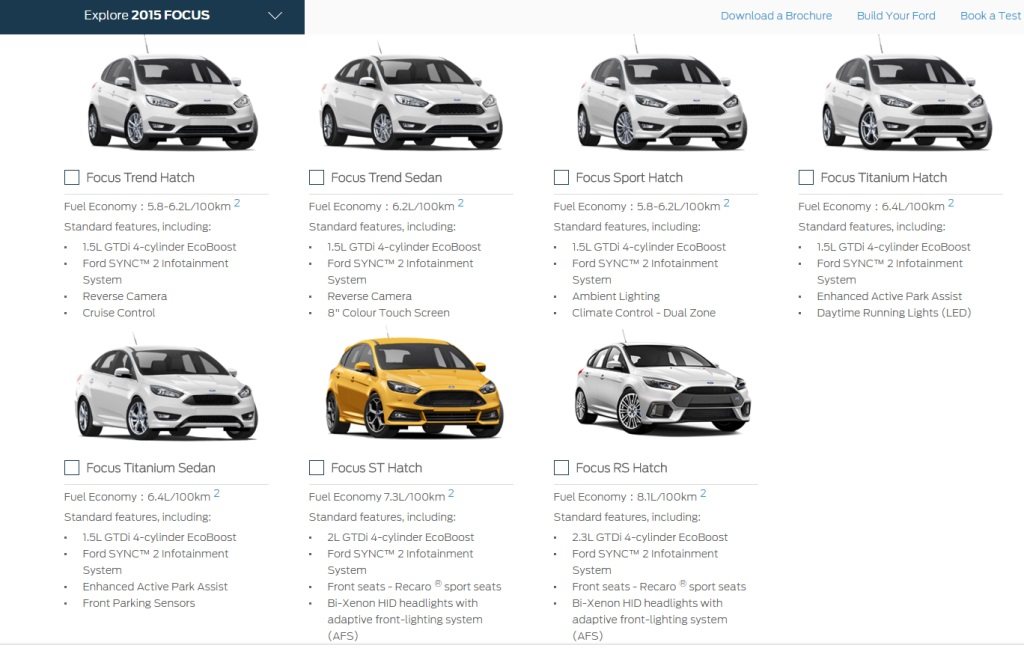Open the Focus Sport Hatch car image
This screenshot has height=651, width=1024.
[x=662, y=95]
